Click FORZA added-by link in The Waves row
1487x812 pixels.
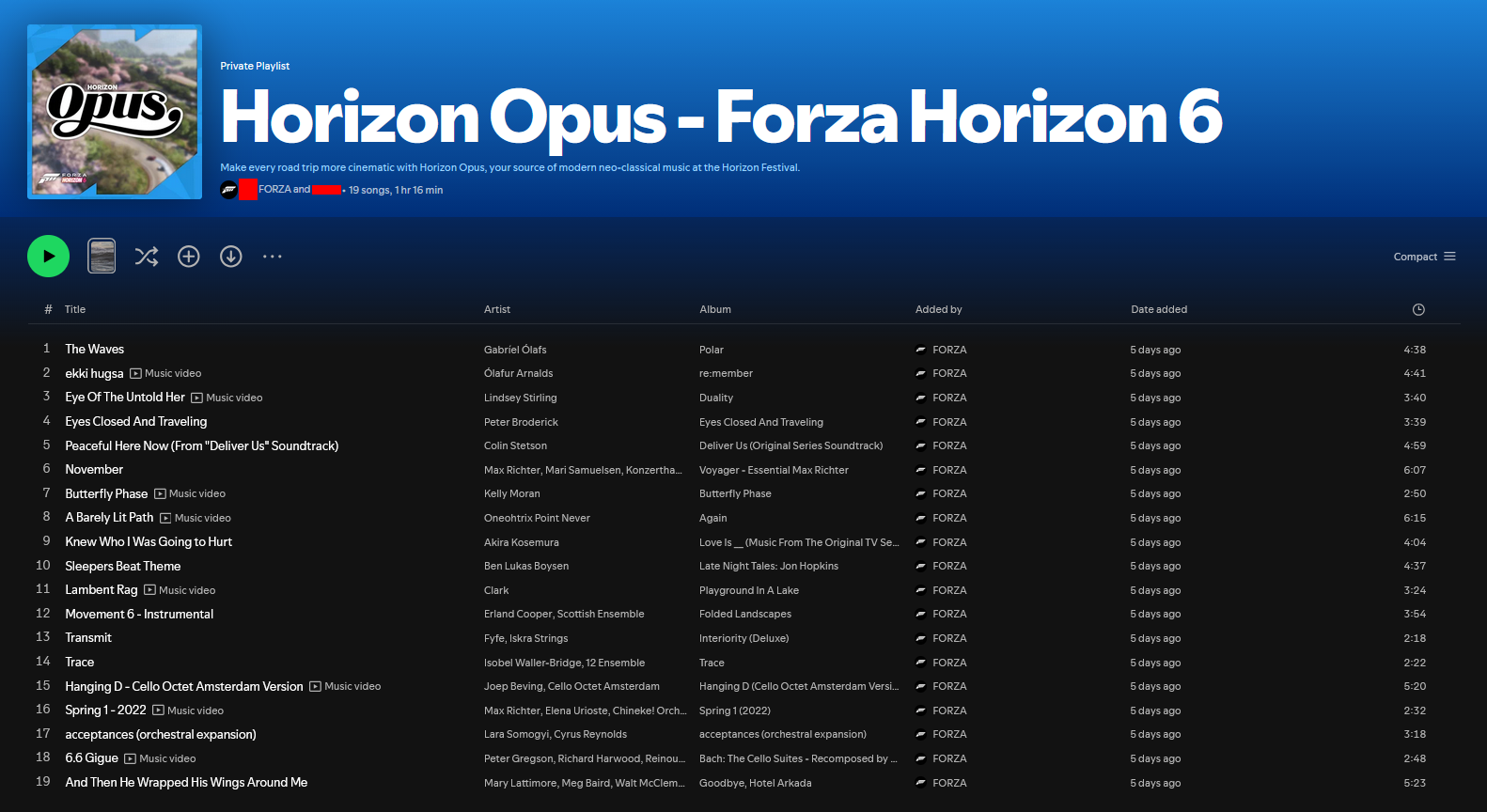pyautogui.click(x=949, y=350)
